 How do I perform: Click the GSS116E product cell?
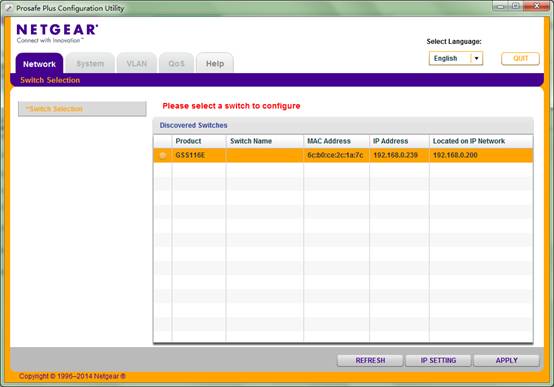[x=199, y=155]
